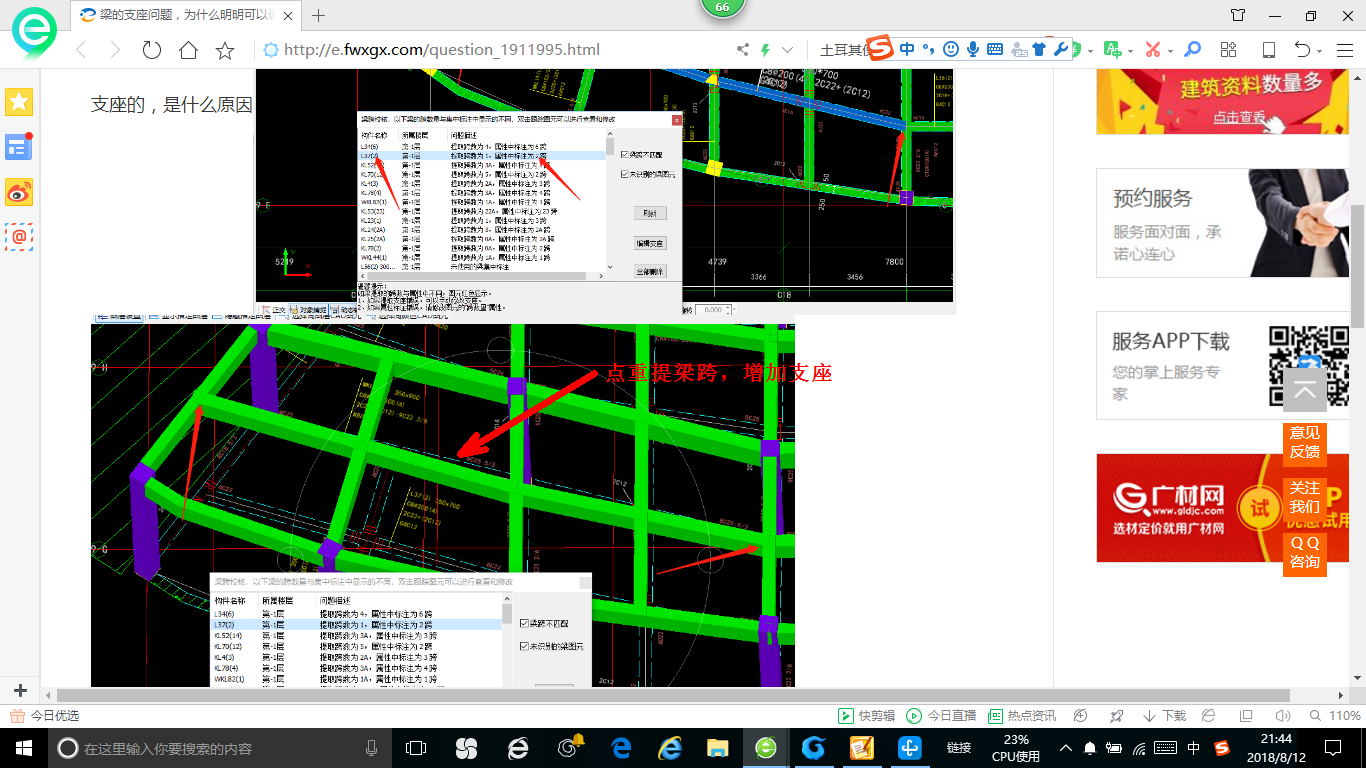Toggle the Sogou 中 Chinese input mode
Screen dimensions: 1366x768
907,48
